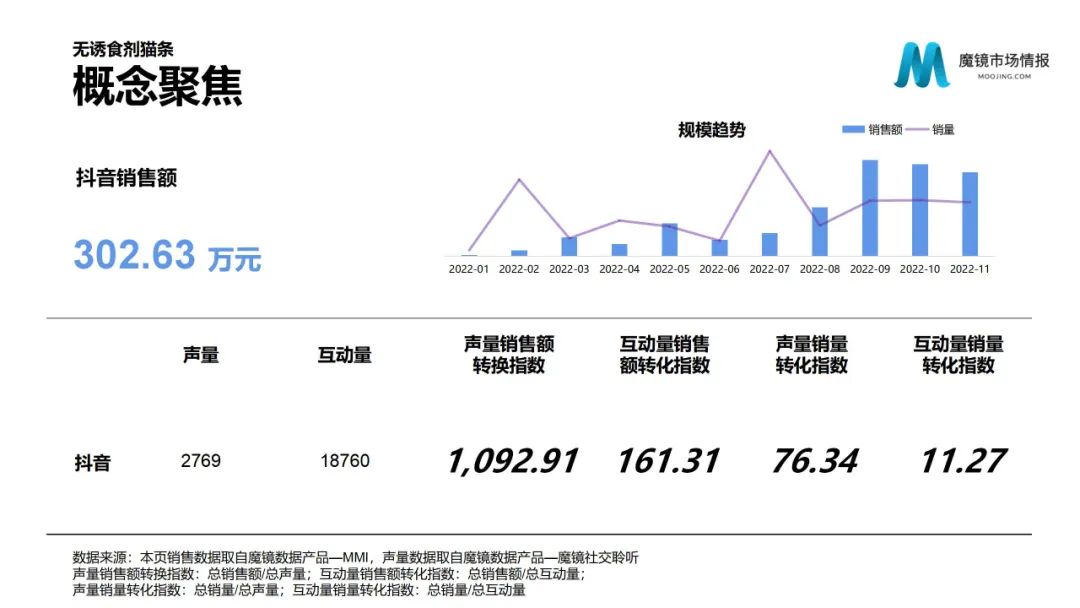Select the 无诱食剂猫条 subtitle
1080x608 pixels.
point(123,49)
